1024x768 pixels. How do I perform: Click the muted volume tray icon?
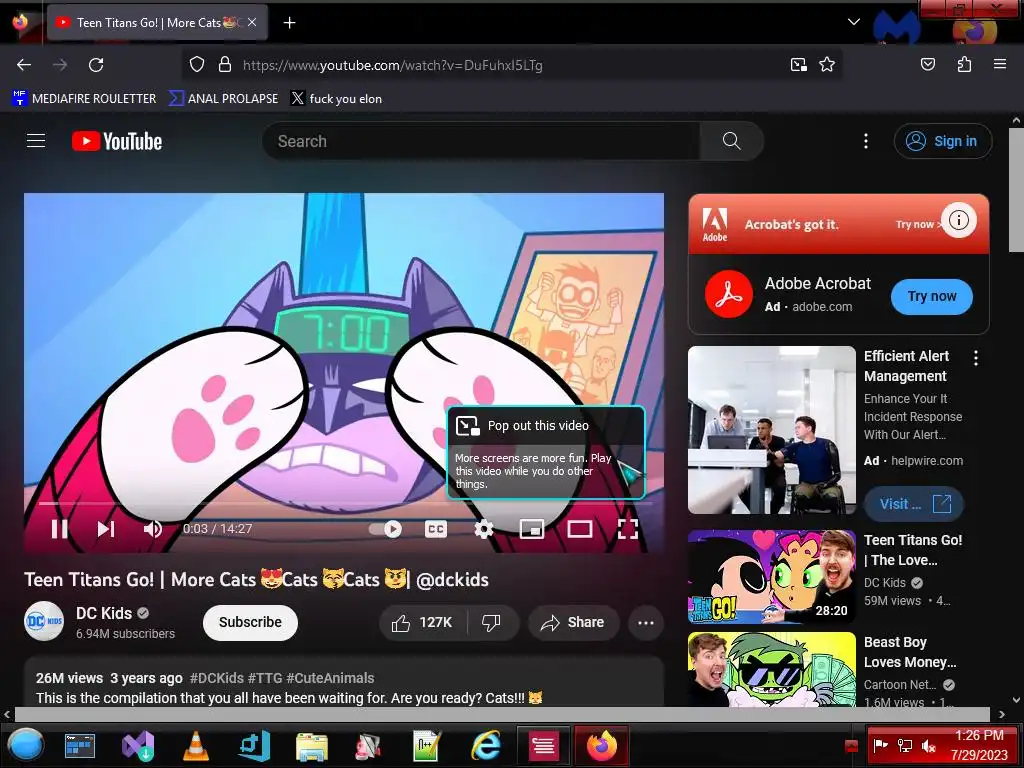[929, 746]
